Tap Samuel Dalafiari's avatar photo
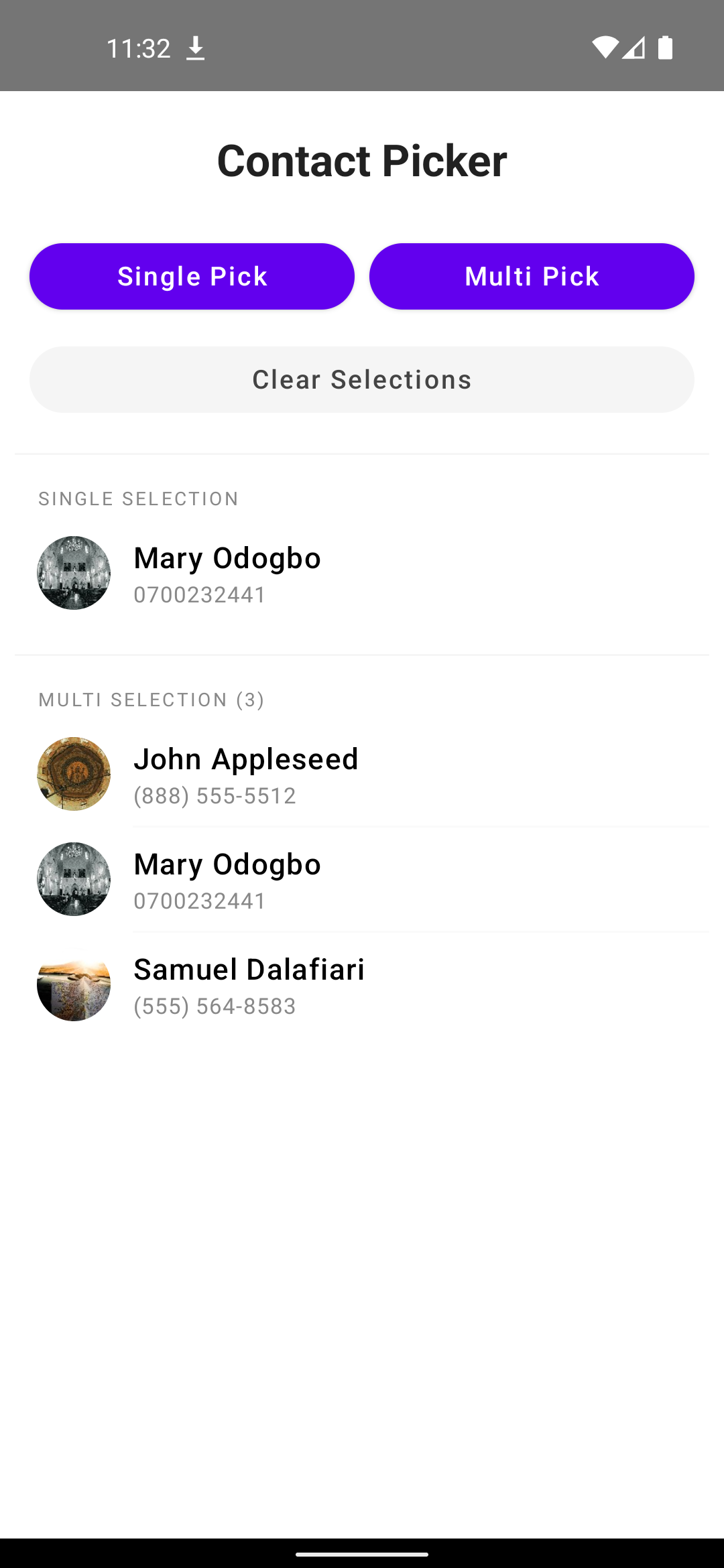This screenshot has height=1568, width=724. (74, 984)
